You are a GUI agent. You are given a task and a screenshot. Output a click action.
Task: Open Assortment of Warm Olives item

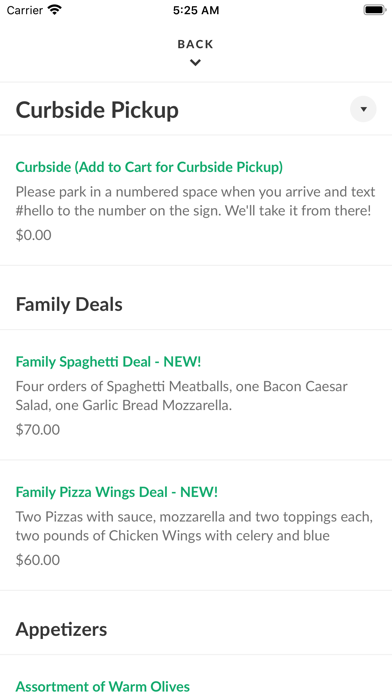(x=103, y=686)
